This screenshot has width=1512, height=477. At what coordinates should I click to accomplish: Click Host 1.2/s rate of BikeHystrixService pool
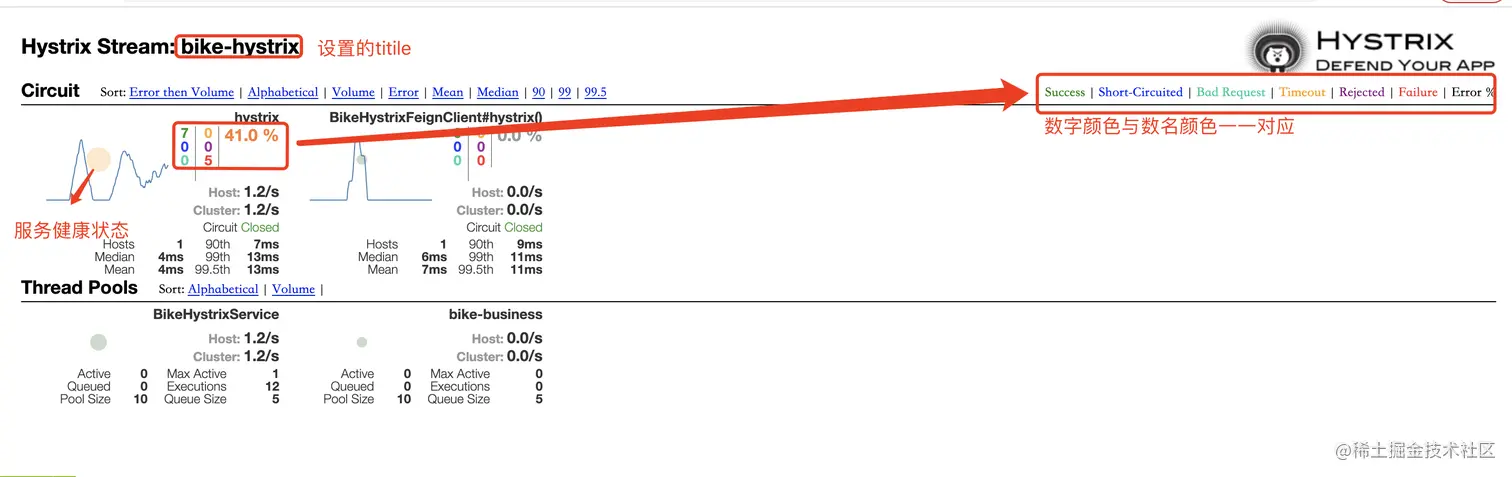(x=243, y=338)
